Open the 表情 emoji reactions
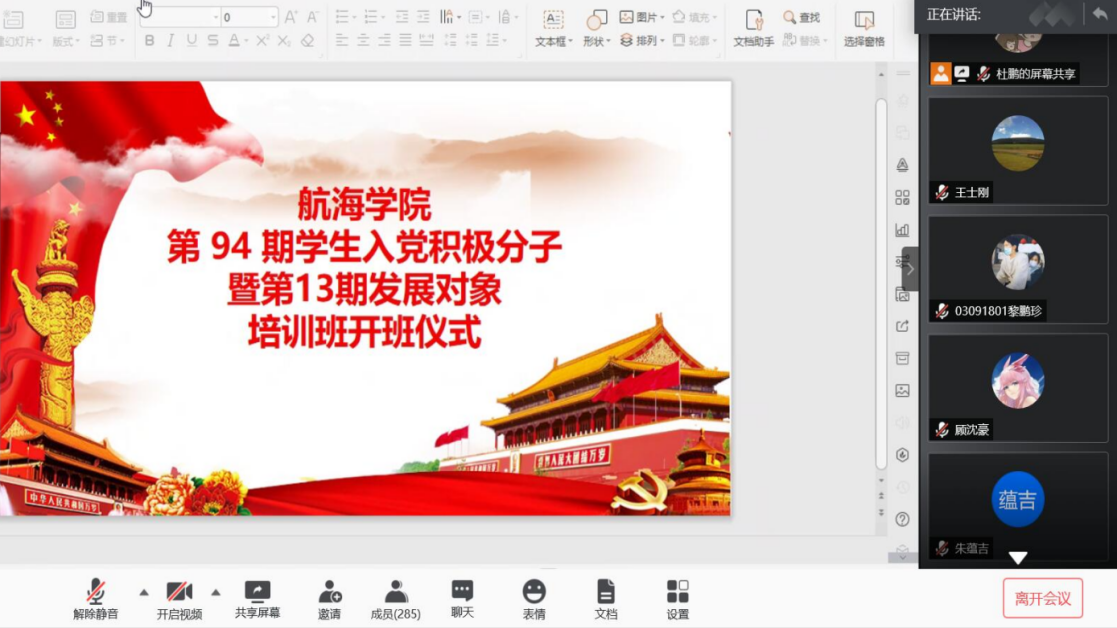The width and height of the screenshot is (1117, 628). (x=534, y=598)
